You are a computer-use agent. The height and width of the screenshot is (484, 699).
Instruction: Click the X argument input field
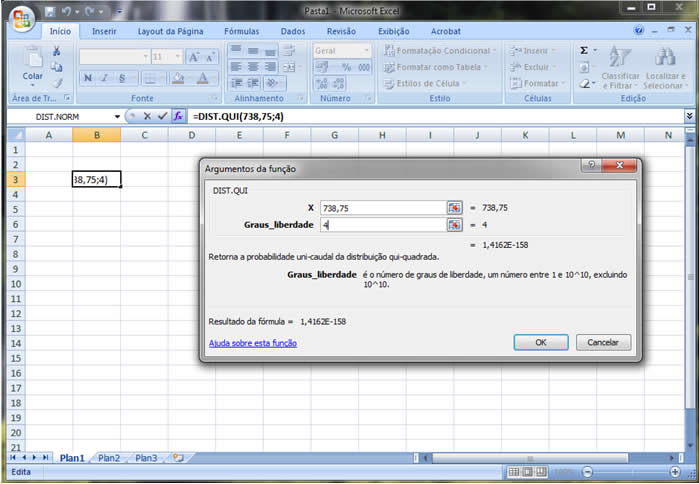coord(382,208)
